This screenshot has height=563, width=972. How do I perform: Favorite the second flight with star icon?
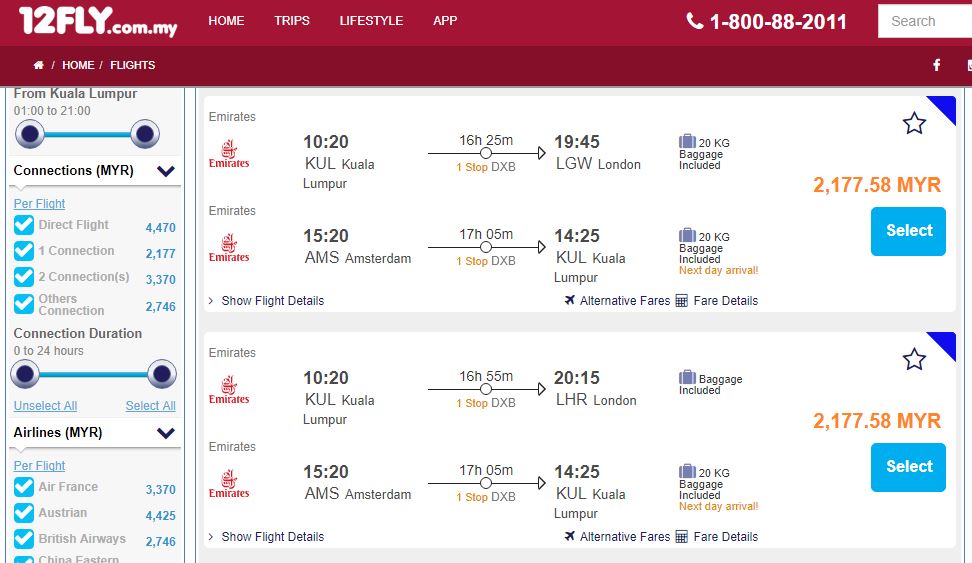click(914, 359)
